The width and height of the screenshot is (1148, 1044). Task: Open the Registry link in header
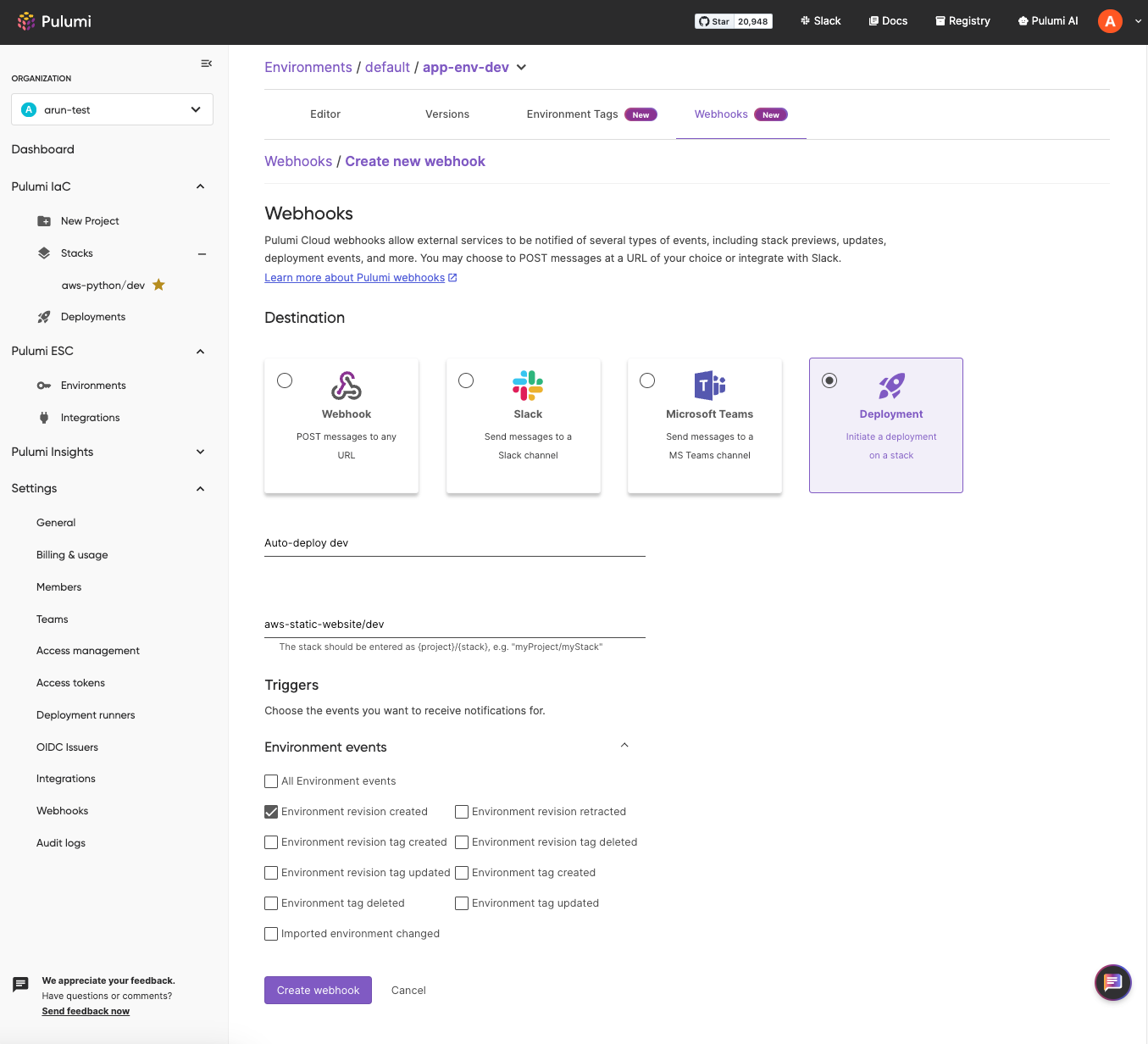point(962,21)
